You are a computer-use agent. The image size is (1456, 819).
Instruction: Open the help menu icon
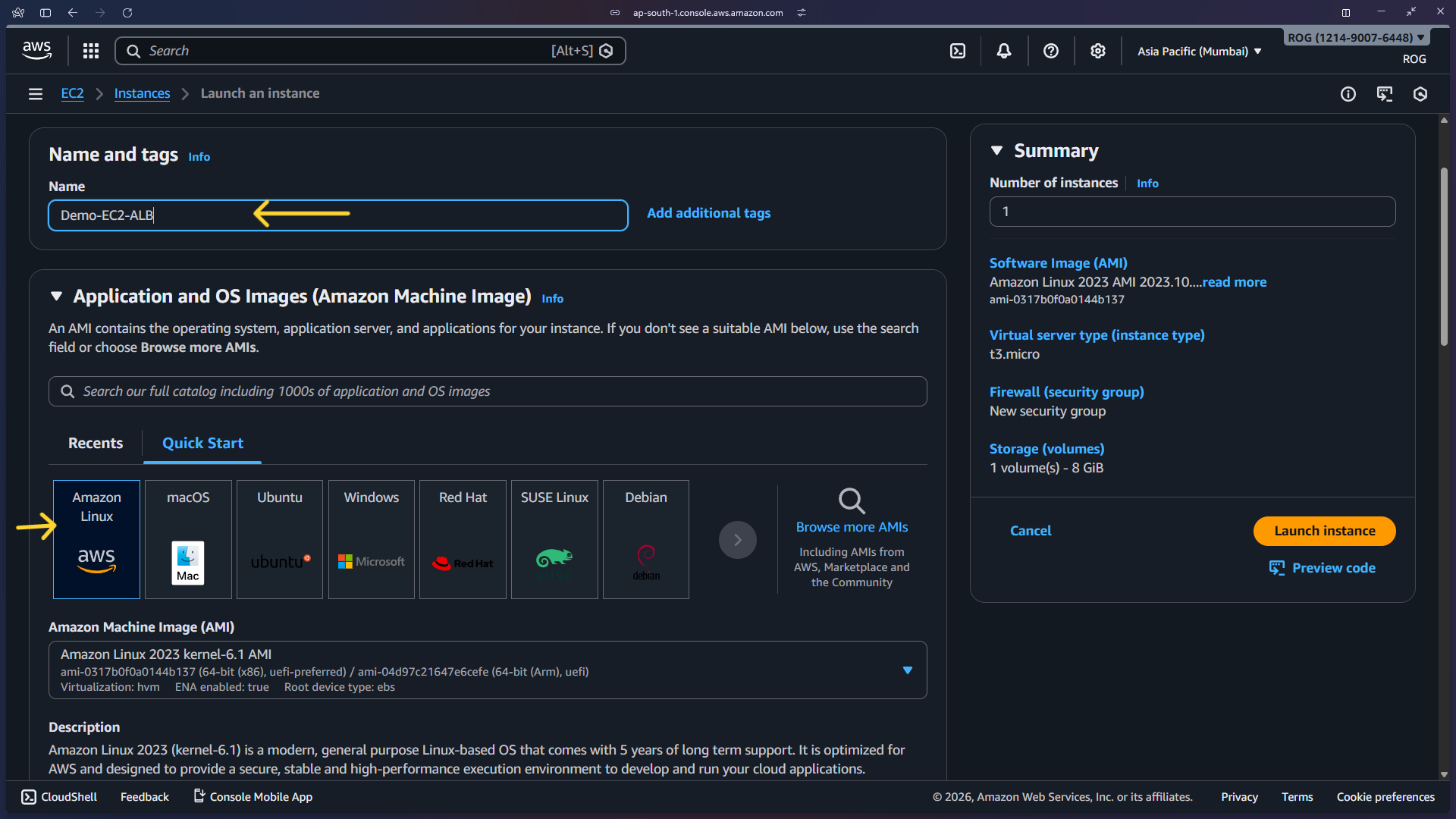1051,51
